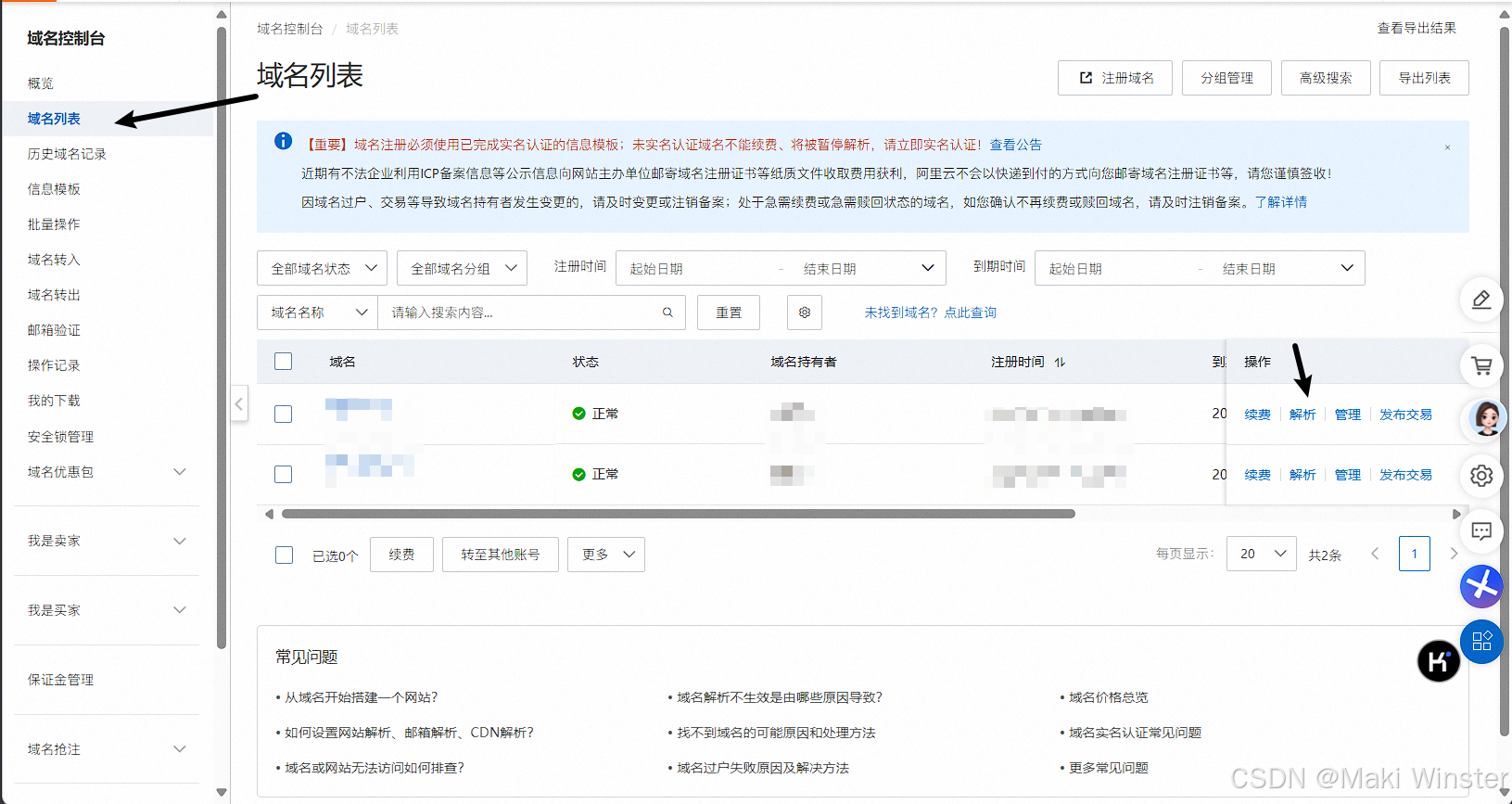Click page number 1 in pagination
1512x804 pixels.
tap(1415, 554)
